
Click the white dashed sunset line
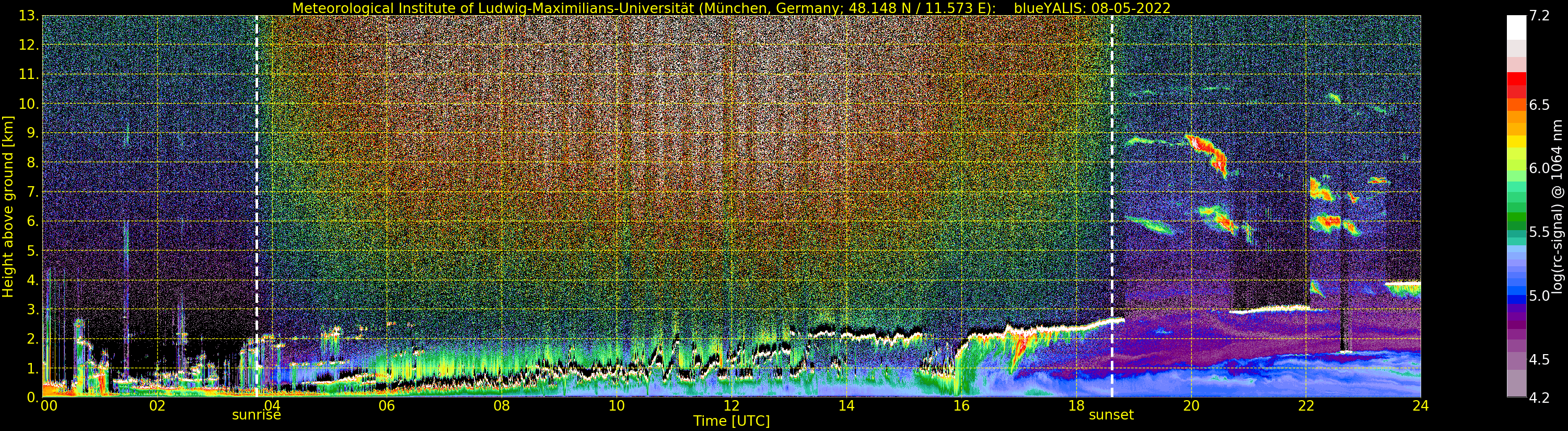tap(1112, 183)
